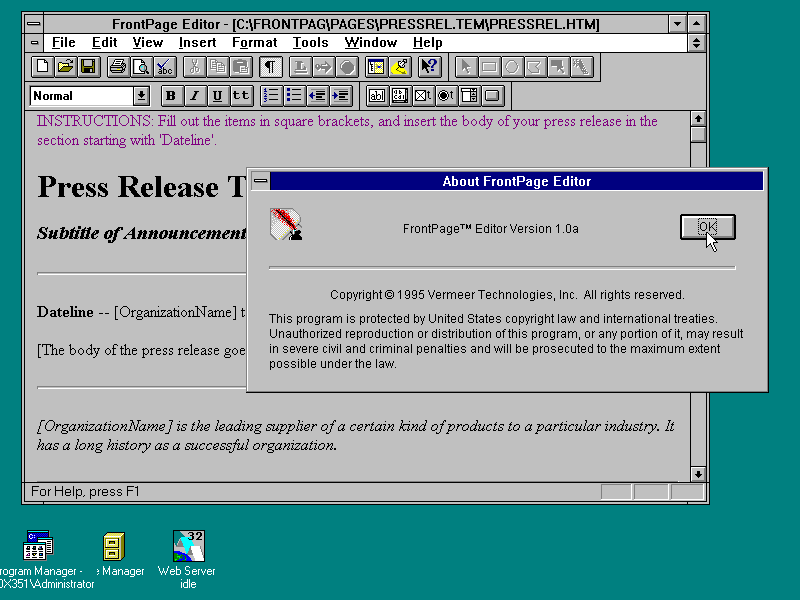Screen dimensions: 800x600
Task: Save the page using the floppy disk icon
Action: pos(88,67)
